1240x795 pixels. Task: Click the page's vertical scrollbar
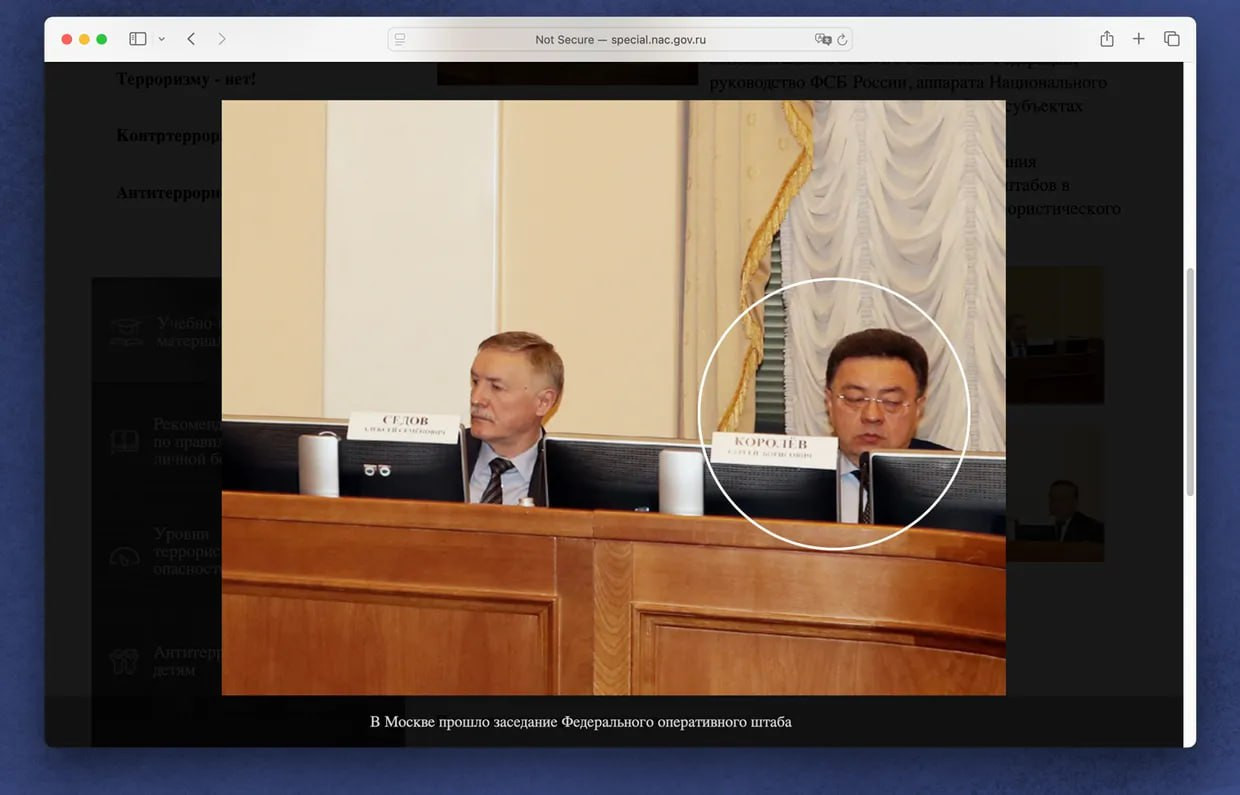coord(1189,380)
